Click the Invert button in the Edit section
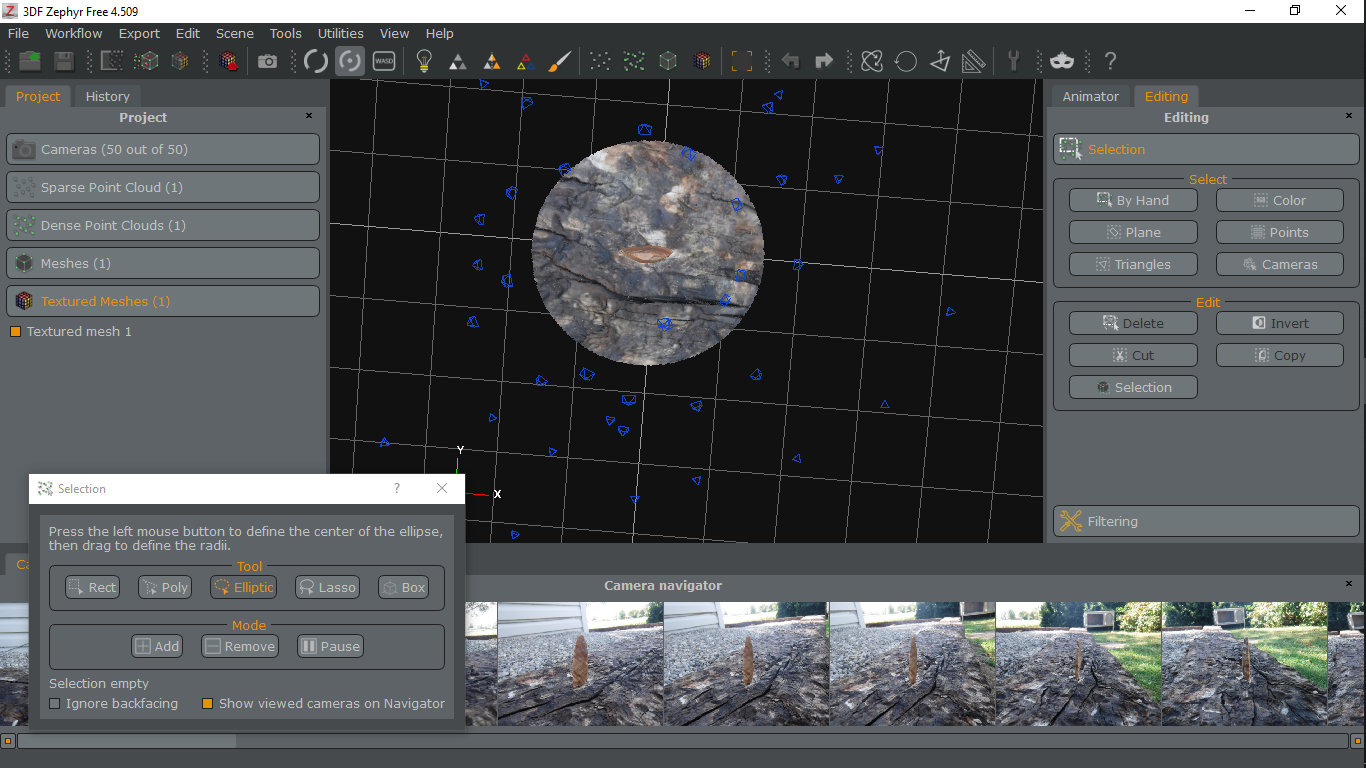This screenshot has height=768, width=1366. (1279, 322)
